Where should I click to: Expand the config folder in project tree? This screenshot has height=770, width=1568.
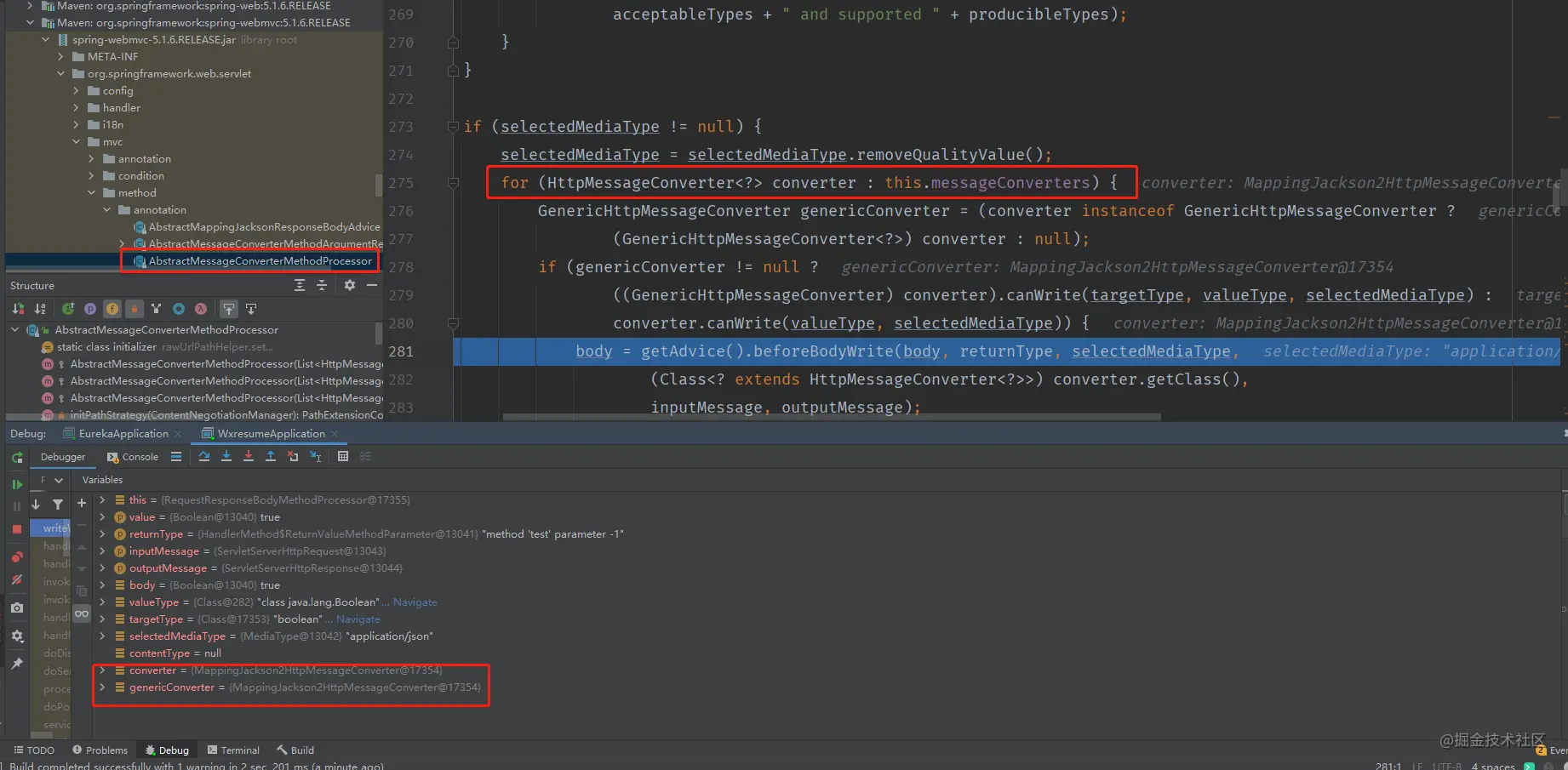[x=76, y=91]
